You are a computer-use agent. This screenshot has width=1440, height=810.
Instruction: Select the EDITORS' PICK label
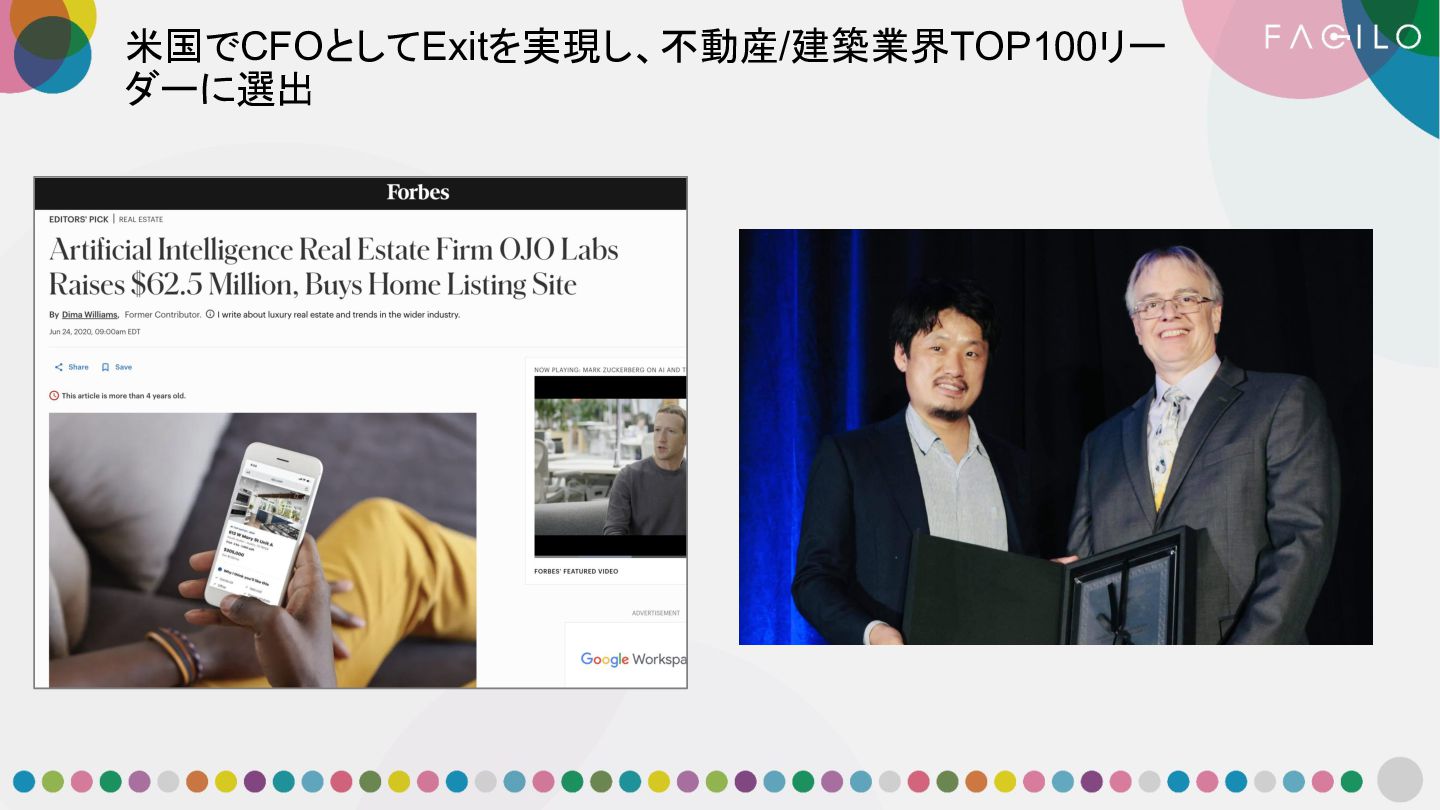79,219
